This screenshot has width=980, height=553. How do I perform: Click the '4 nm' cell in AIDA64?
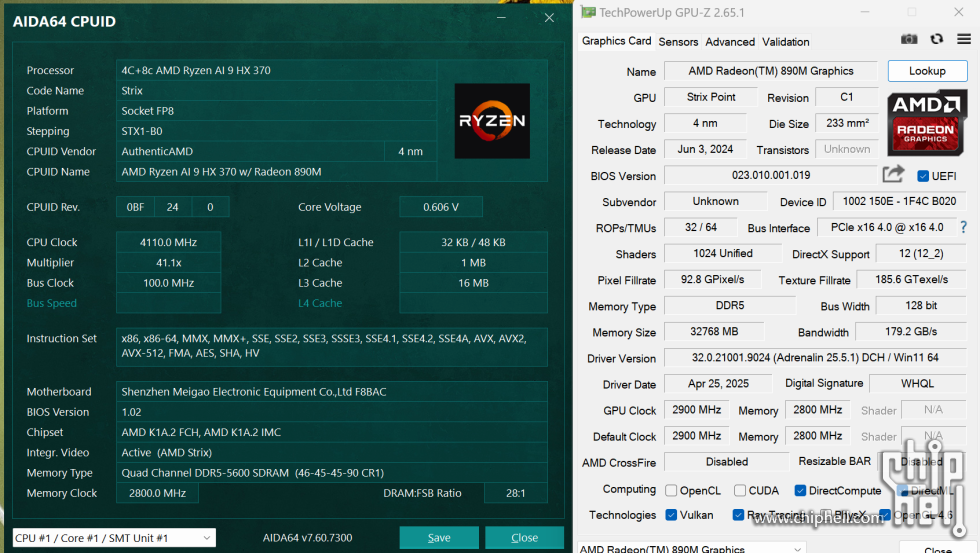(x=411, y=151)
